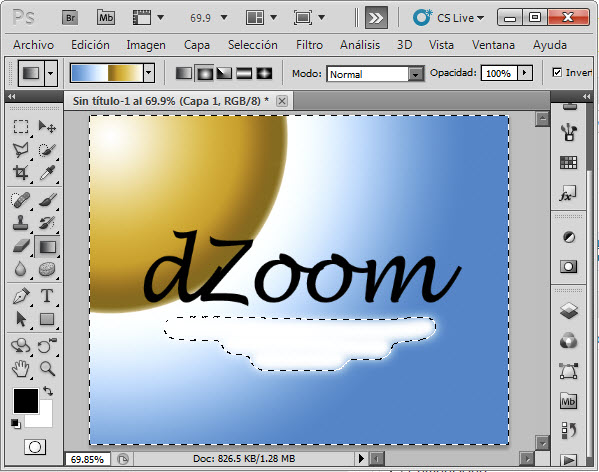Open Mini Bridge from the top bar
Screen dimensions: 599x472
coord(106,18)
